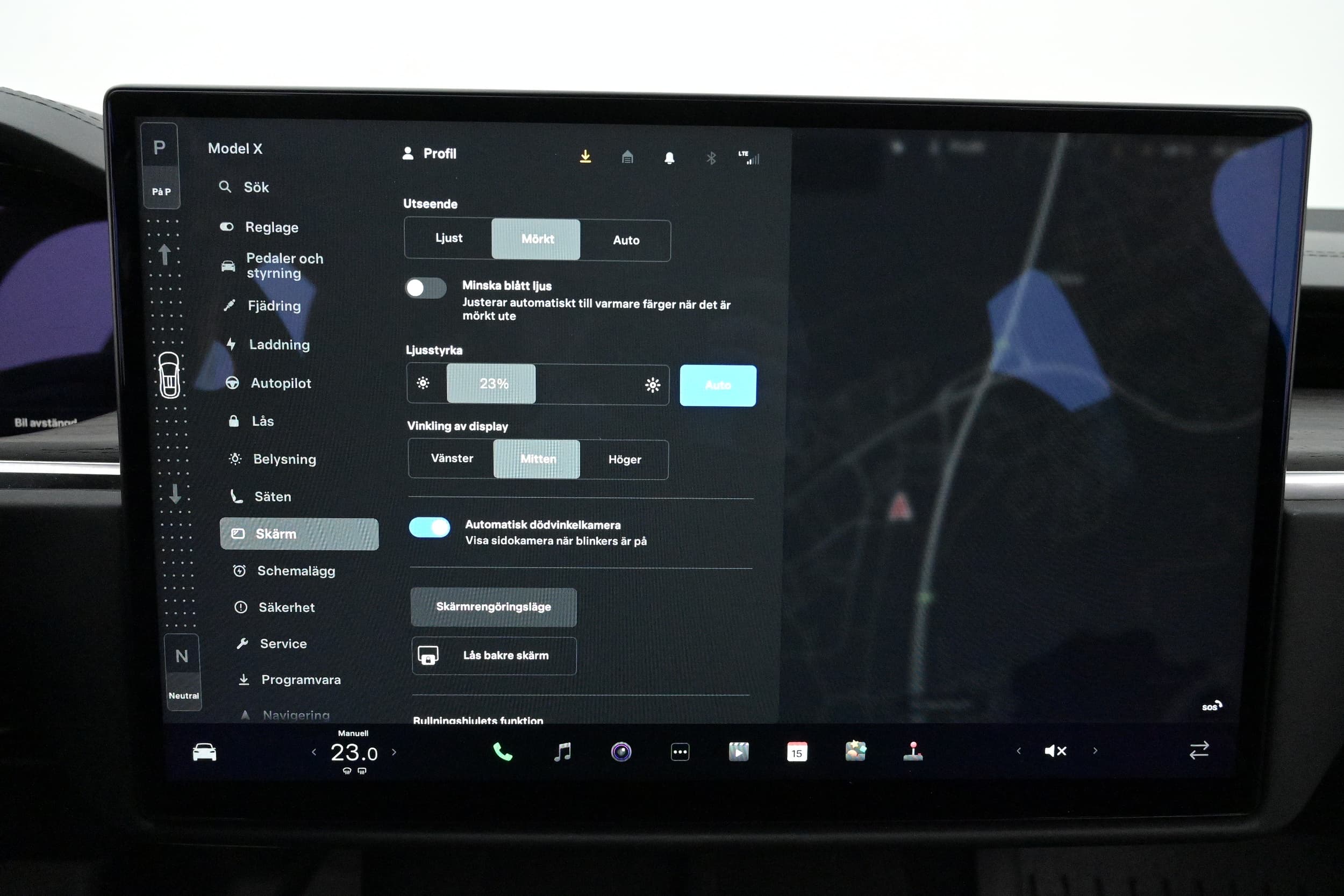Open the car controls icon in bottom bar
1344x896 pixels.
click(x=204, y=752)
